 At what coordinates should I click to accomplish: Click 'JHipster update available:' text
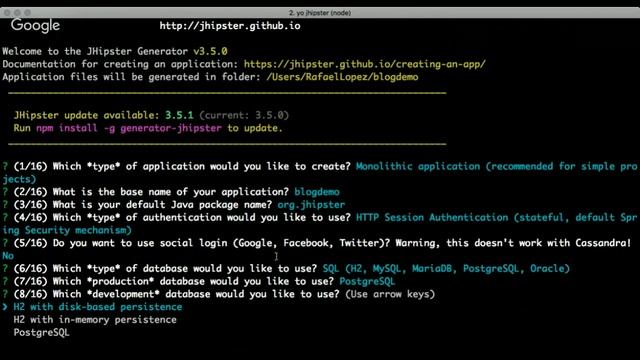[x=87, y=115]
